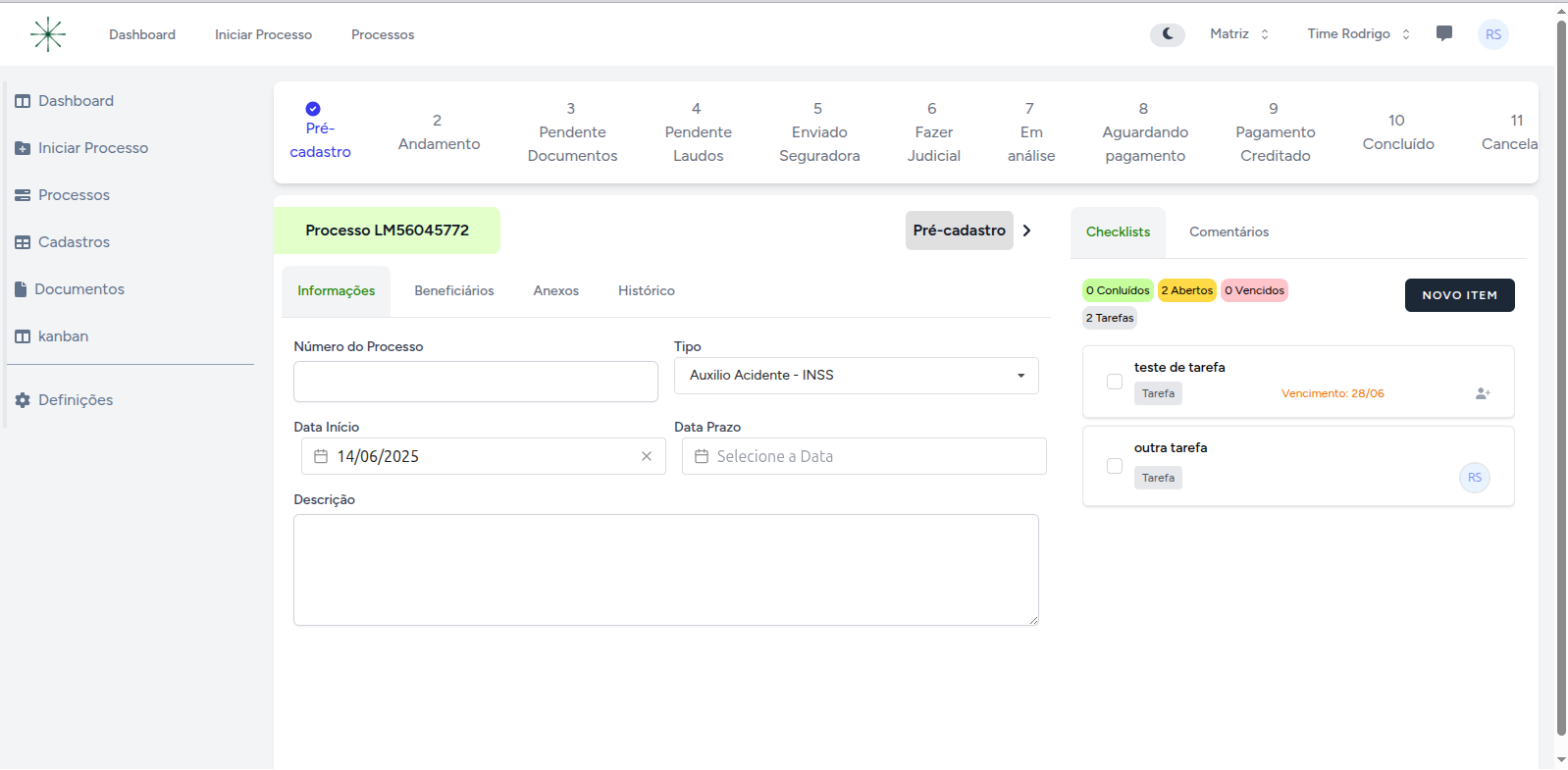Viewport: 1568px width, 770px height.
Task: Select stage 9 Pagamento Creditado
Action: click(1275, 132)
